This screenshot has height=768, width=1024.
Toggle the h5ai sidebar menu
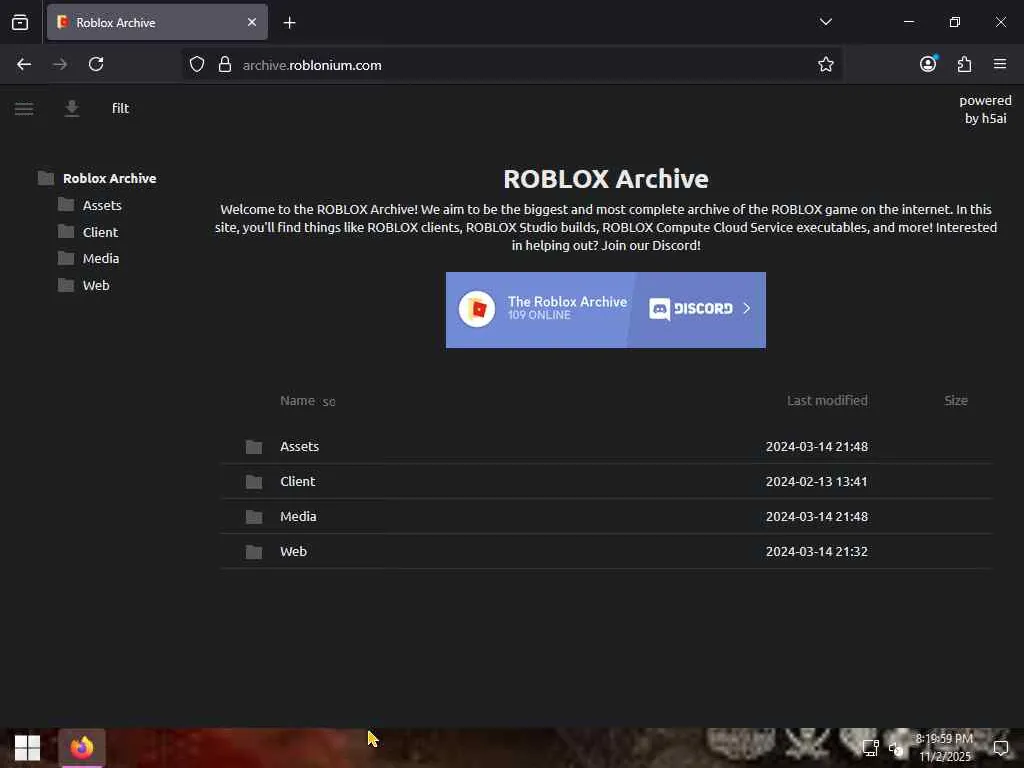tap(24, 108)
